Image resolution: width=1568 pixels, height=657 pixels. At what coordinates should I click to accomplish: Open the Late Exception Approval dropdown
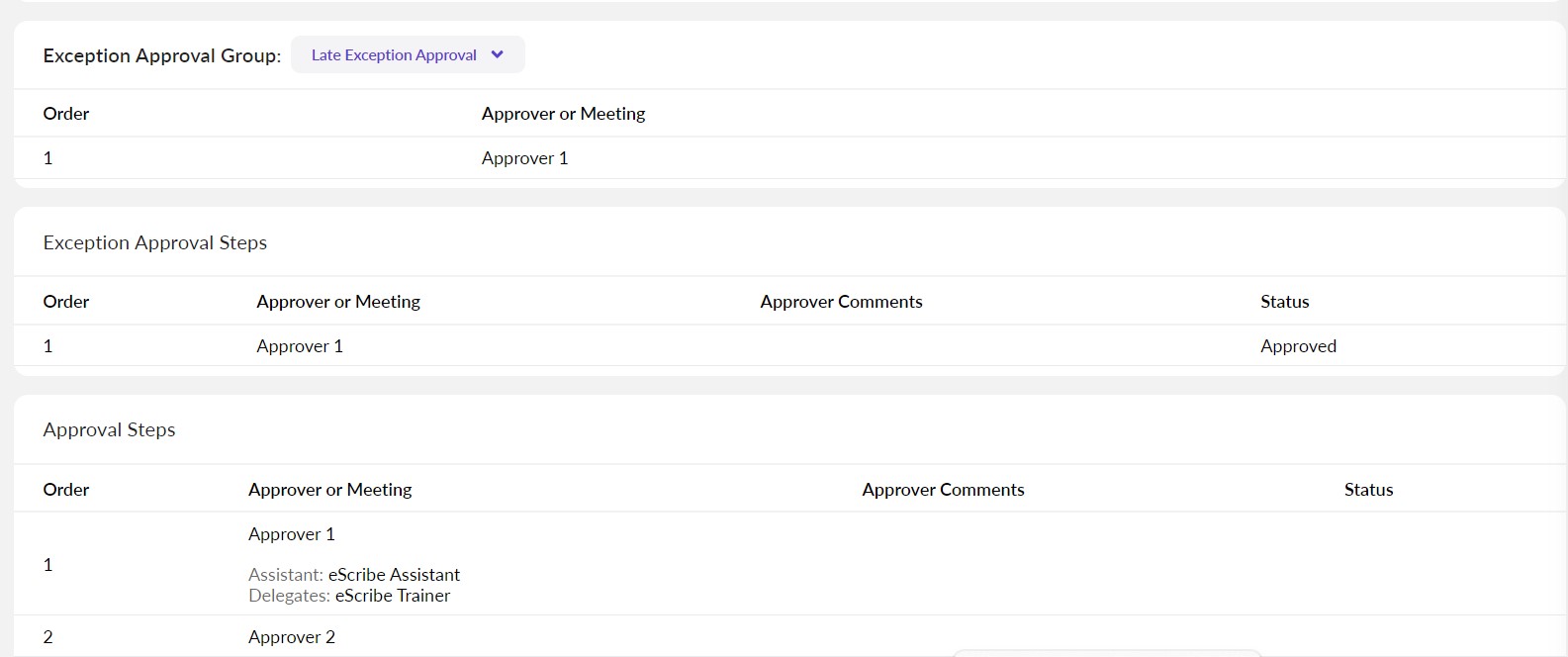[x=394, y=55]
